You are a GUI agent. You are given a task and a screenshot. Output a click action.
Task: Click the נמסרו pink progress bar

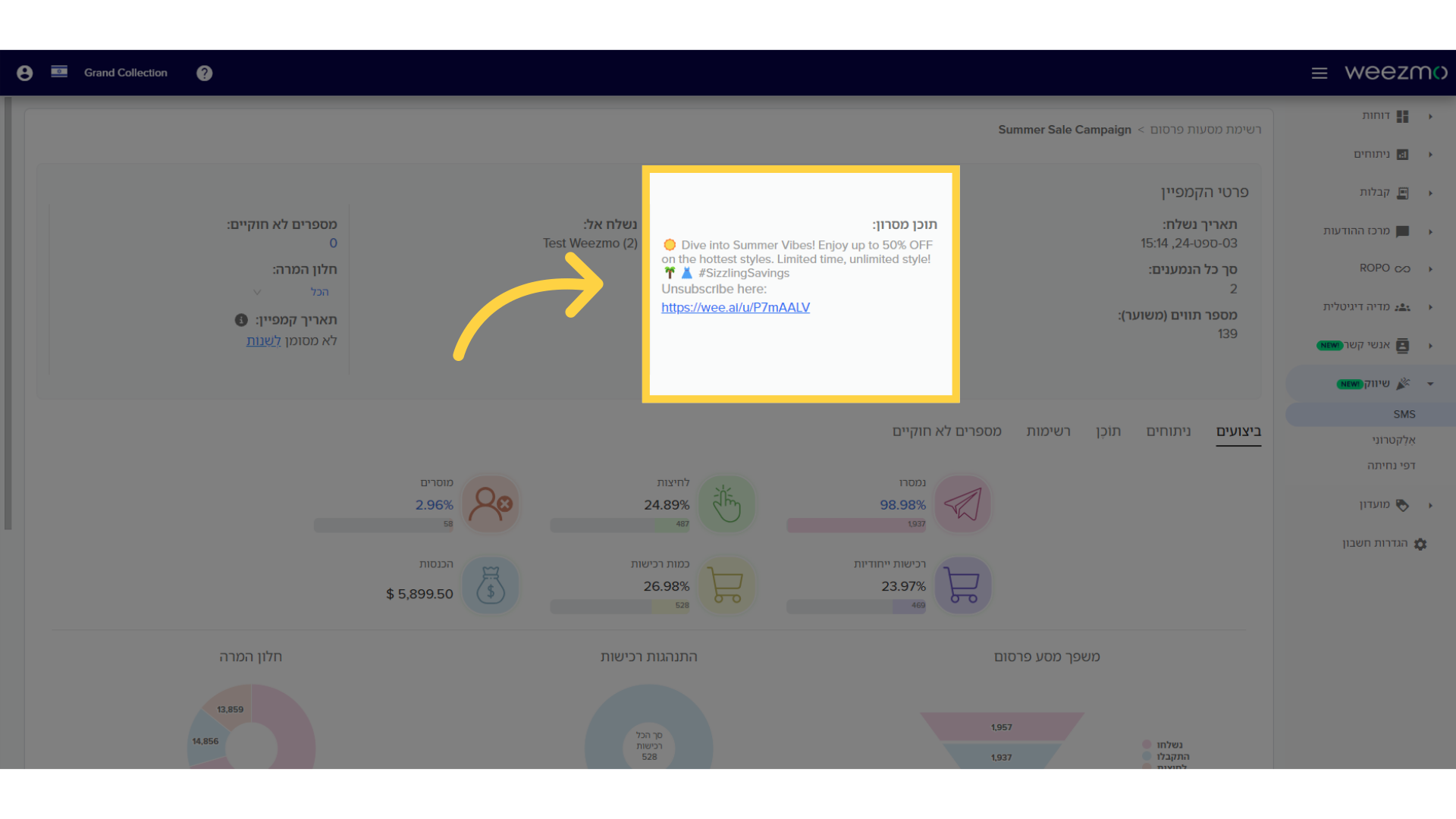856,525
